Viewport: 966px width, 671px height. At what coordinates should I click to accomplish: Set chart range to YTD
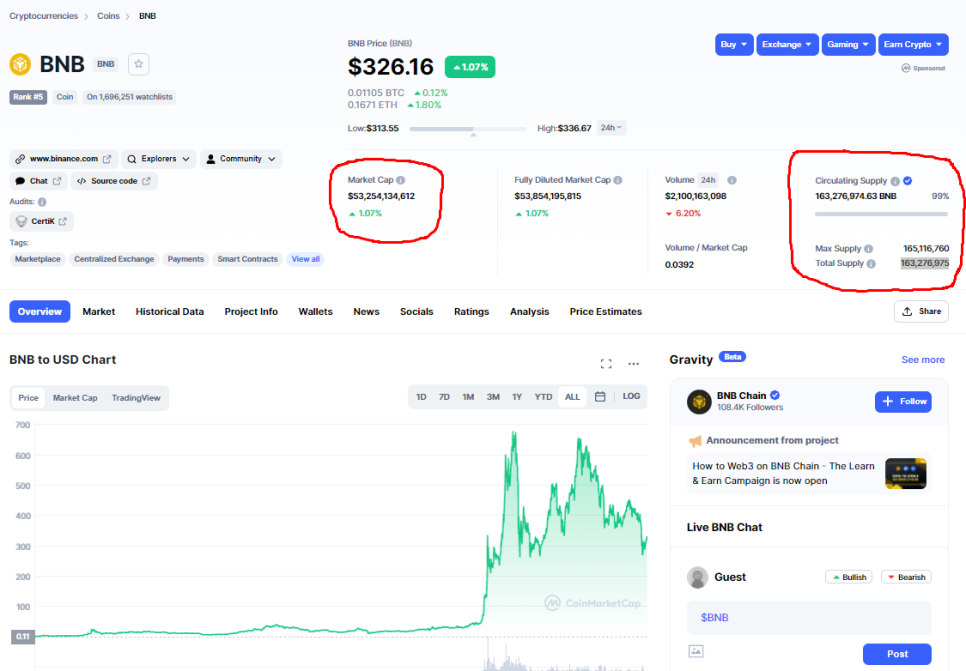click(543, 397)
